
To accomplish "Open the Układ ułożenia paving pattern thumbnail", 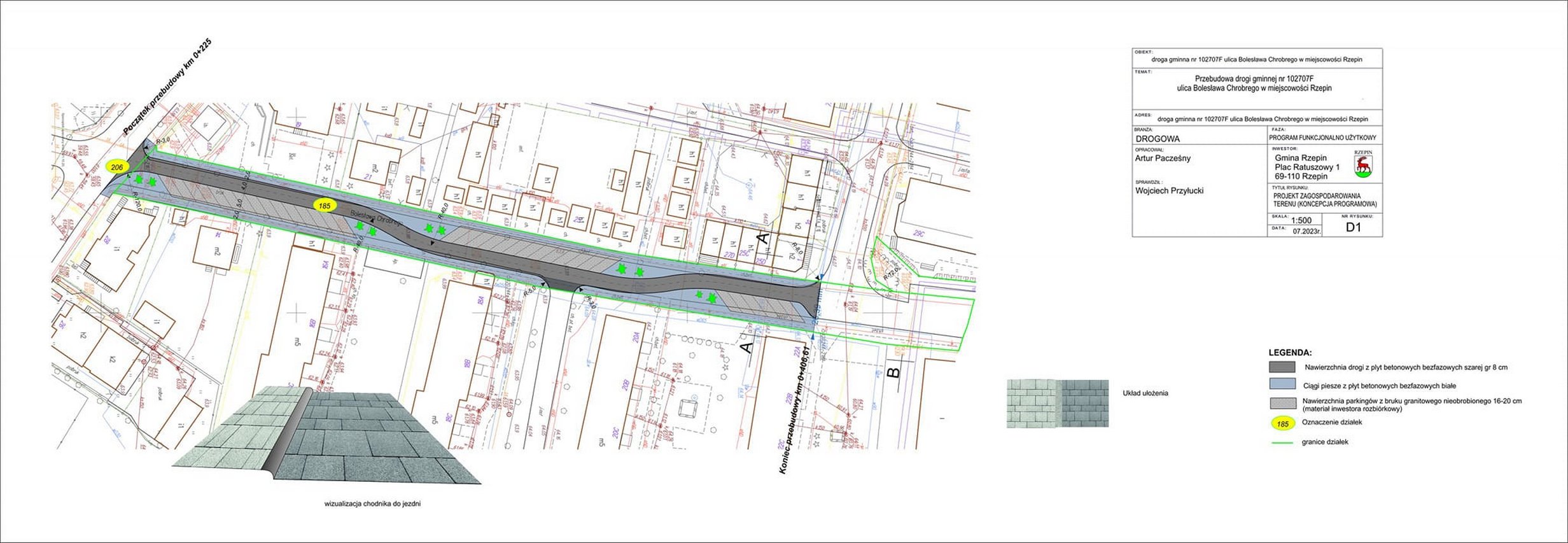I will (x=1057, y=403).
